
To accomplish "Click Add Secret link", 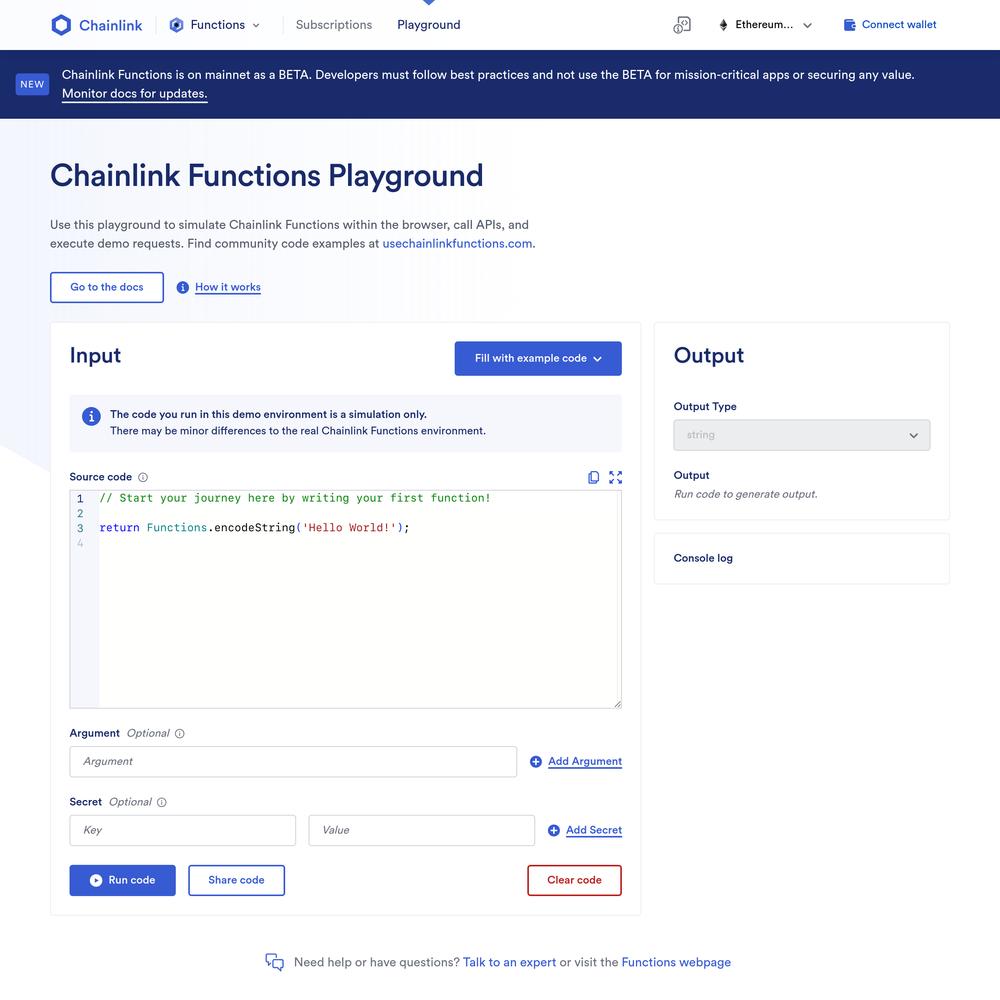I will coord(594,830).
